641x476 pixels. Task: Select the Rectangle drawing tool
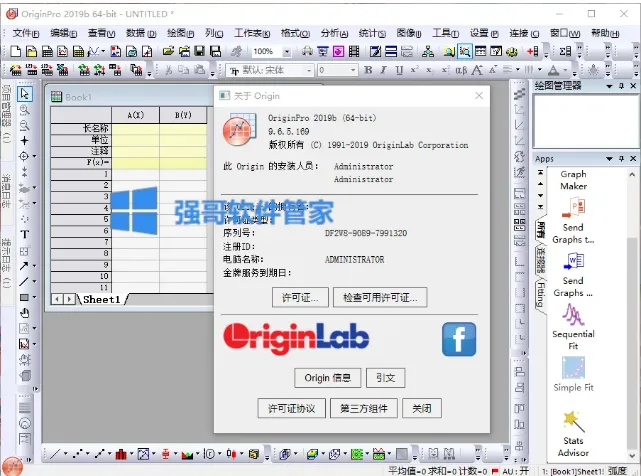[24, 297]
